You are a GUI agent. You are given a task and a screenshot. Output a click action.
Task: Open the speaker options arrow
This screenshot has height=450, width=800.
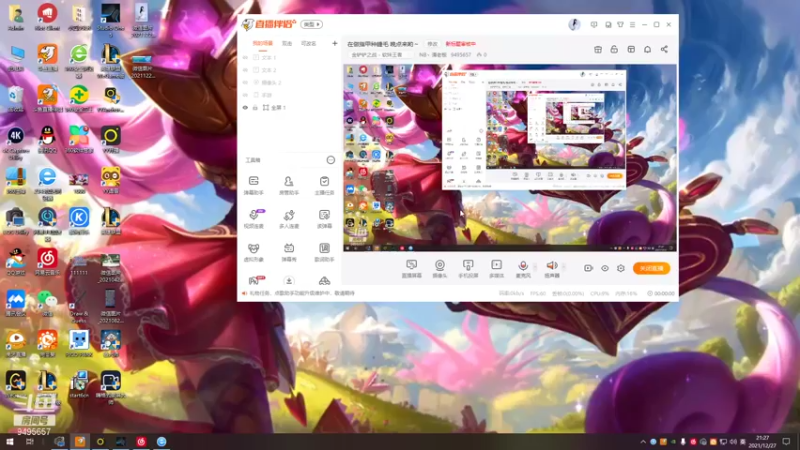(563, 267)
